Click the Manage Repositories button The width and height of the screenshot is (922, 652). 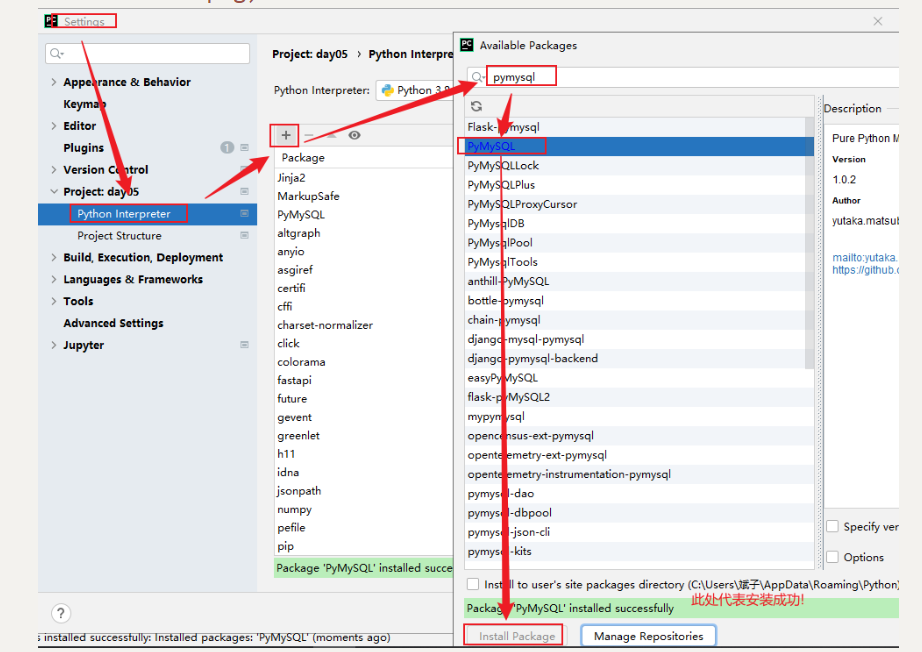[648, 636]
